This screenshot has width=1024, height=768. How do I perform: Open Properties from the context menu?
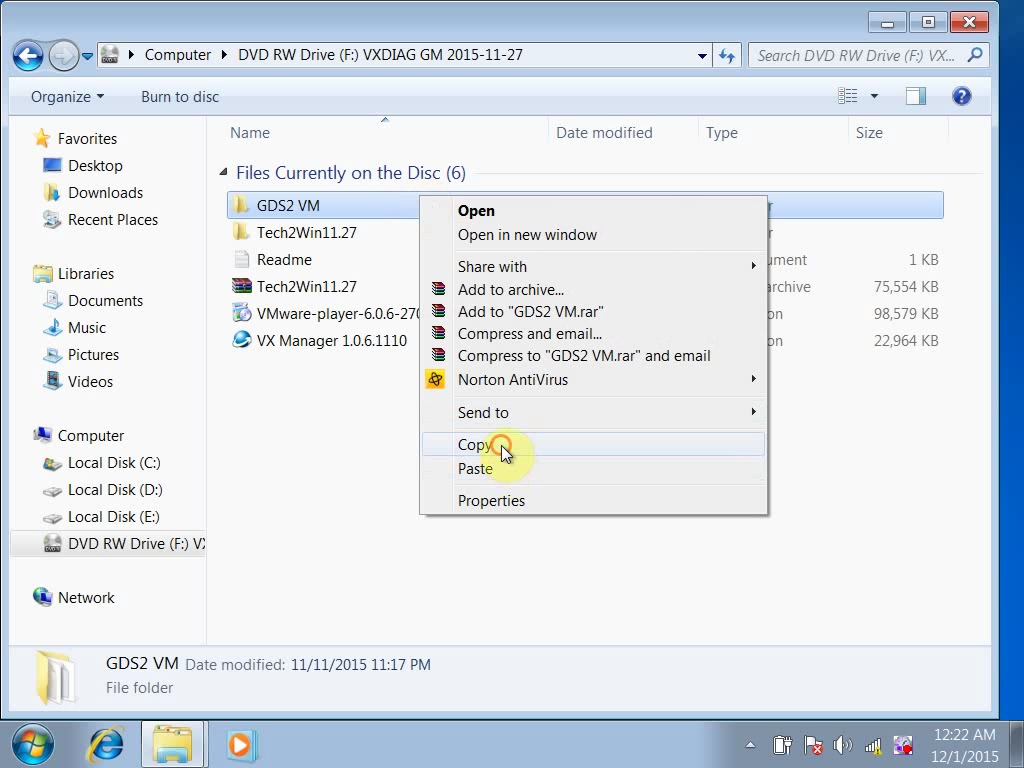(x=593, y=500)
